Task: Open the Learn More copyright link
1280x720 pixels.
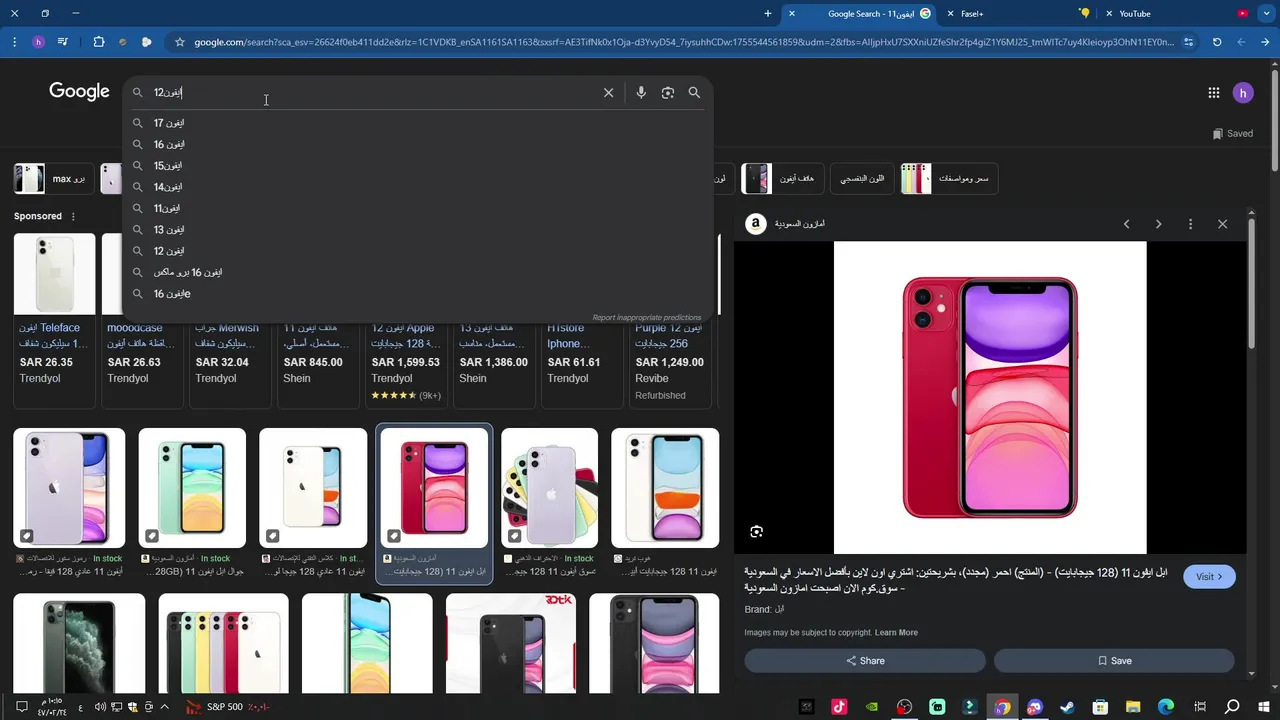Action: [x=896, y=633]
